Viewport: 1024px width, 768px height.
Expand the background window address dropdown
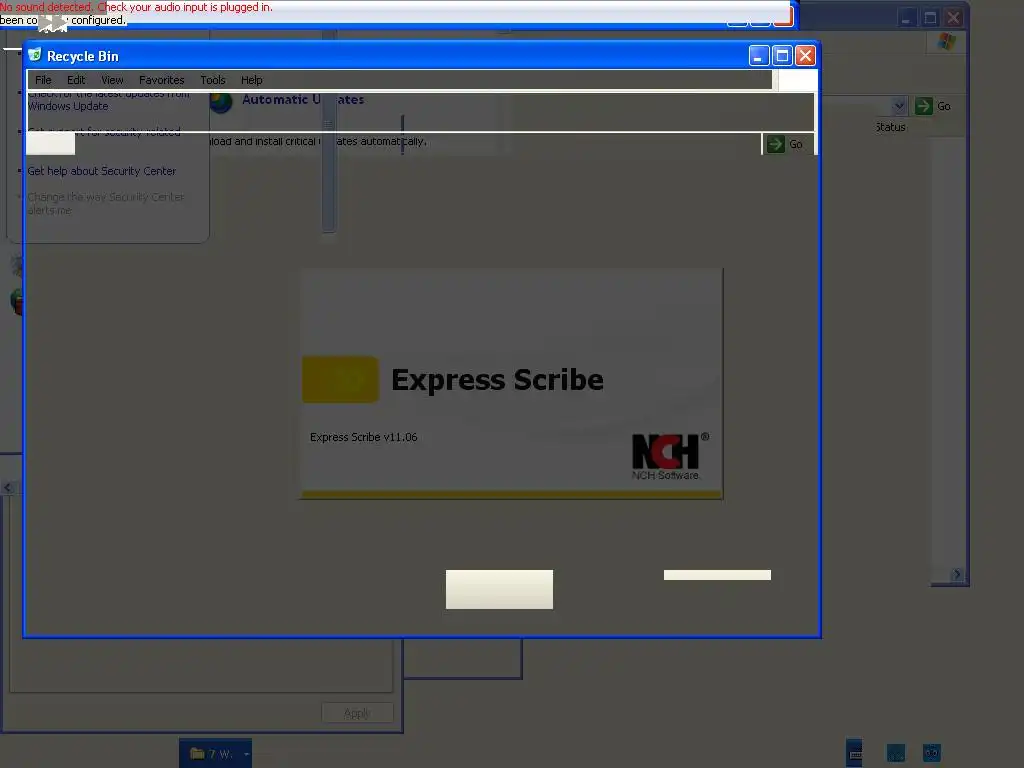[899, 106]
